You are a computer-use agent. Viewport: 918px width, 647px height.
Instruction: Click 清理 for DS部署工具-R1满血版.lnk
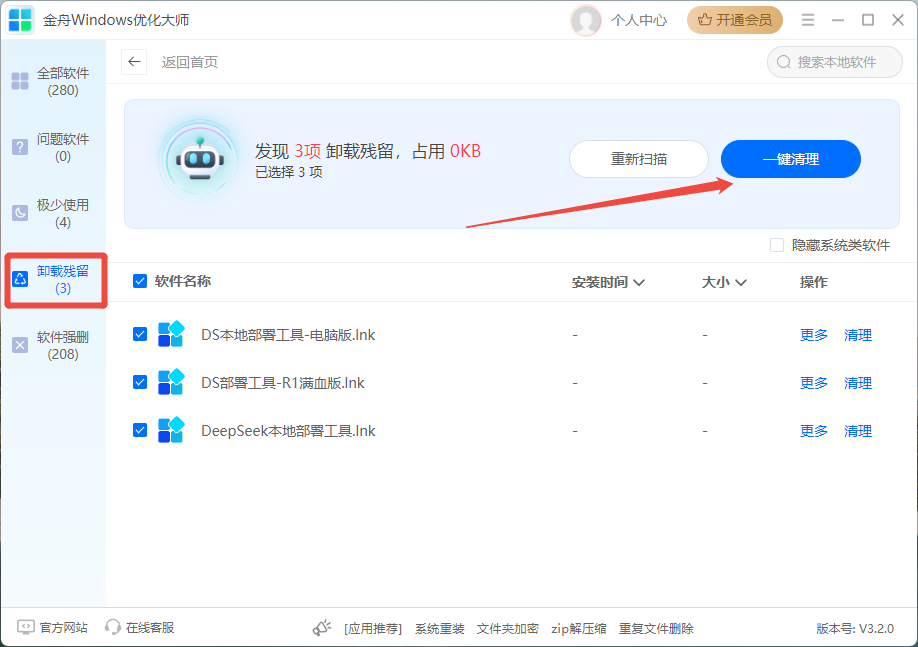point(858,383)
